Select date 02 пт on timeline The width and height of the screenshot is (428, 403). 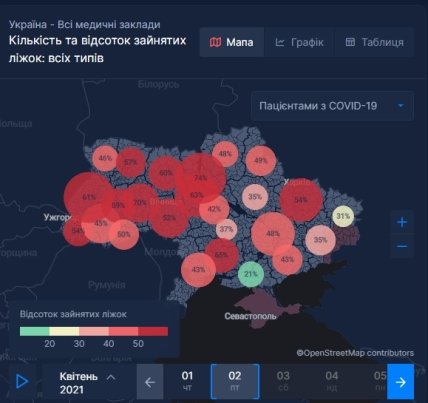[235, 381]
